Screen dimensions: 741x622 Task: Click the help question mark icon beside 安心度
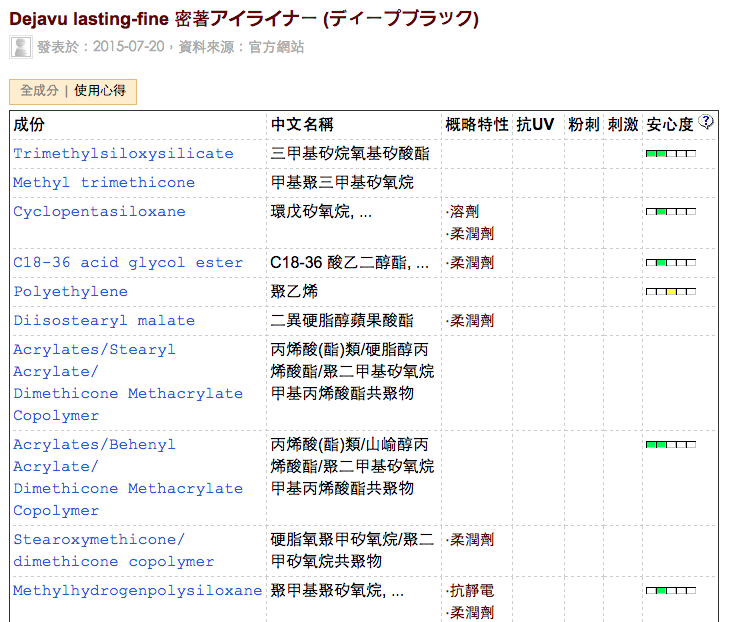click(x=706, y=122)
